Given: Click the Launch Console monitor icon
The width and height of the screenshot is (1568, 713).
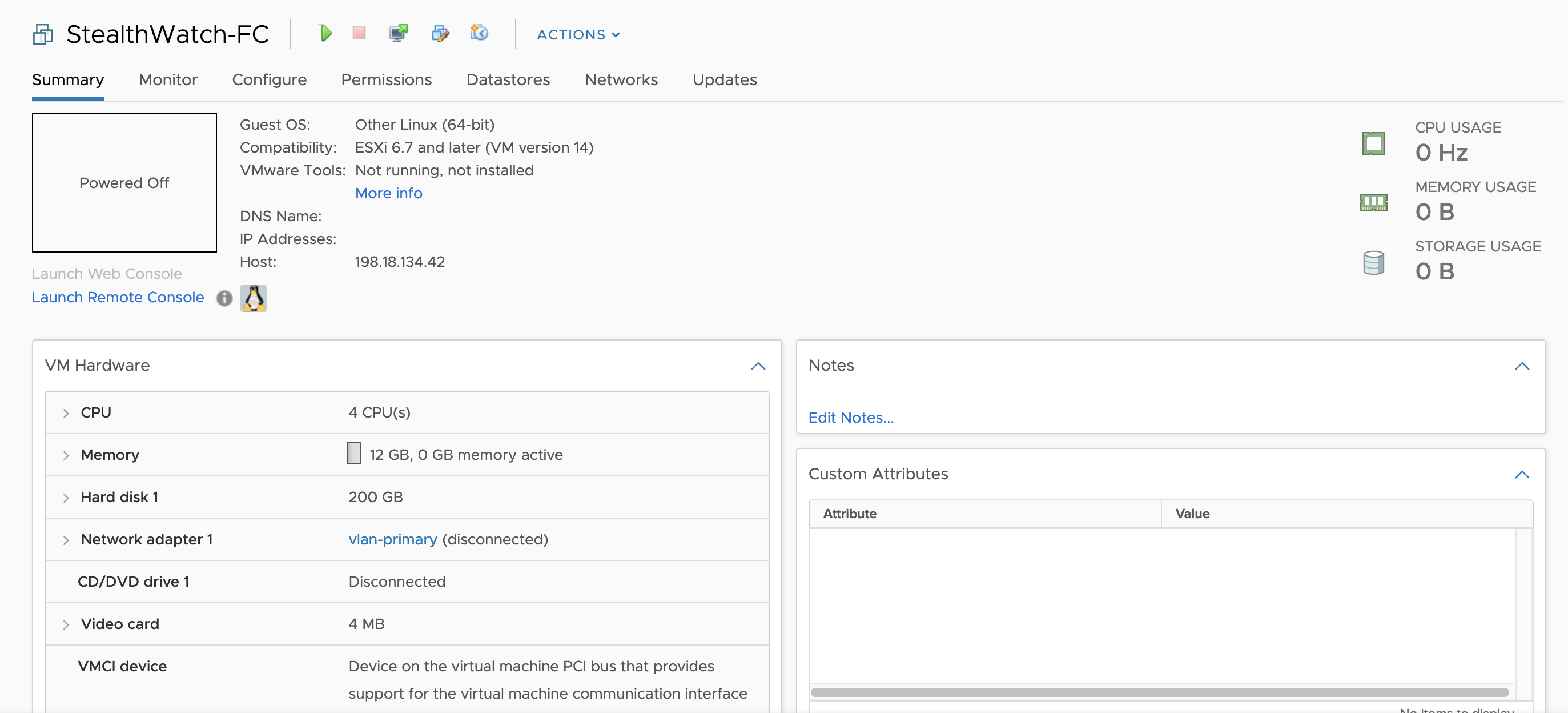Looking at the screenshot, I should (399, 33).
